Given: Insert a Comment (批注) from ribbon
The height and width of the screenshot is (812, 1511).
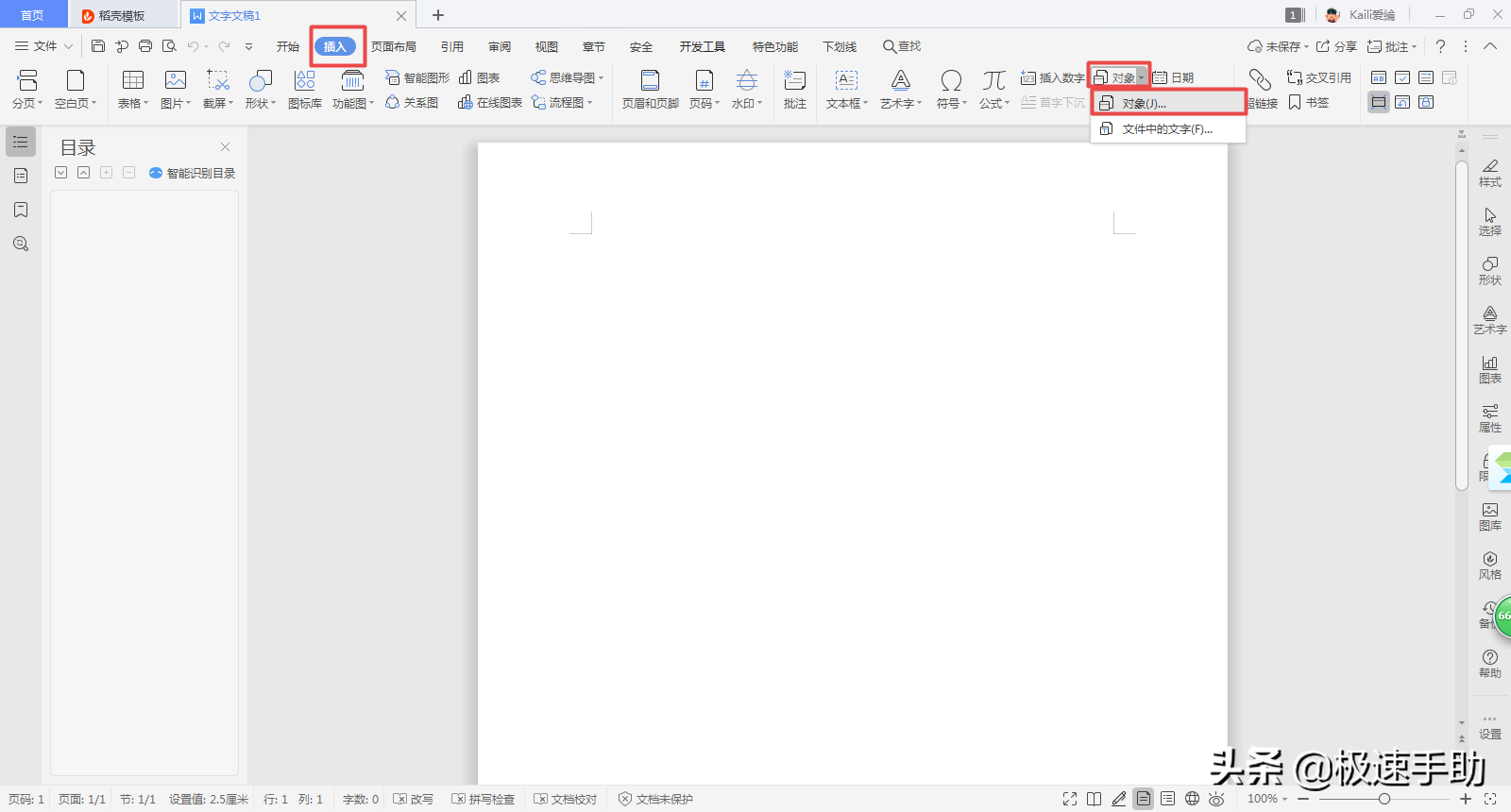Looking at the screenshot, I should pyautogui.click(x=795, y=90).
